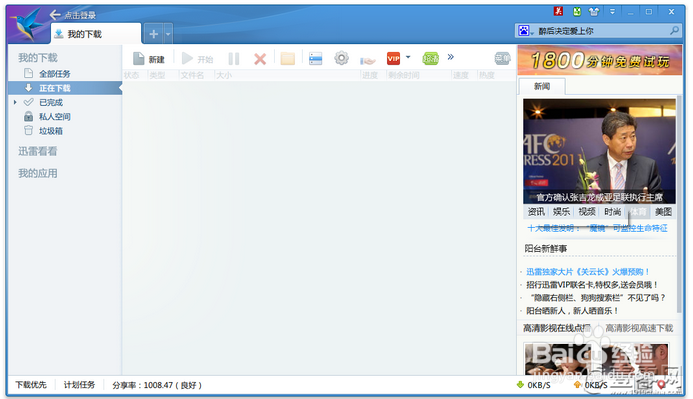Select the 时尚 news category tab
The image size is (693, 399).
pyautogui.click(x=613, y=212)
